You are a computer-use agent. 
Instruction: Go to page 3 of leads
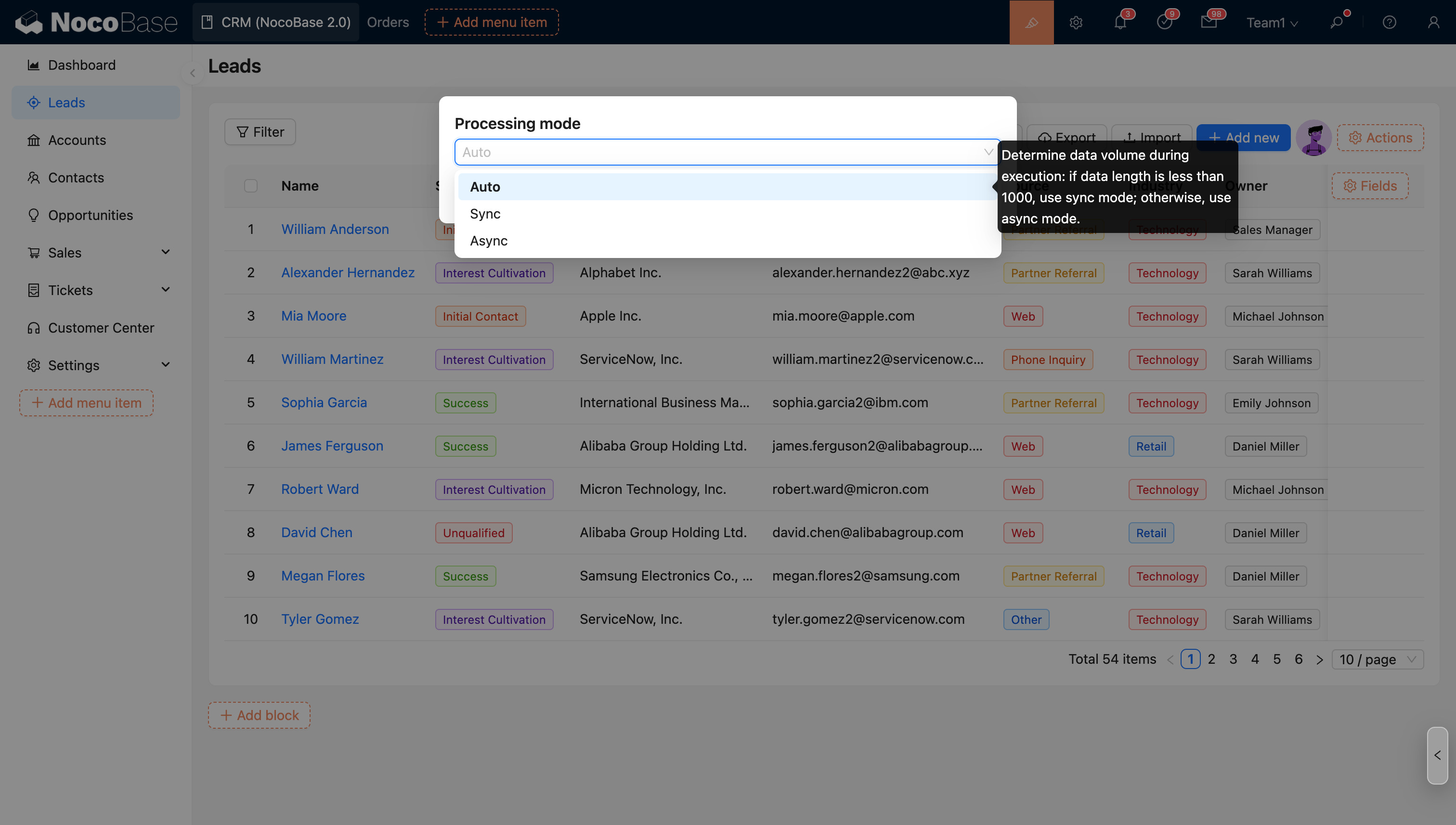click(x=1233, y=659)
